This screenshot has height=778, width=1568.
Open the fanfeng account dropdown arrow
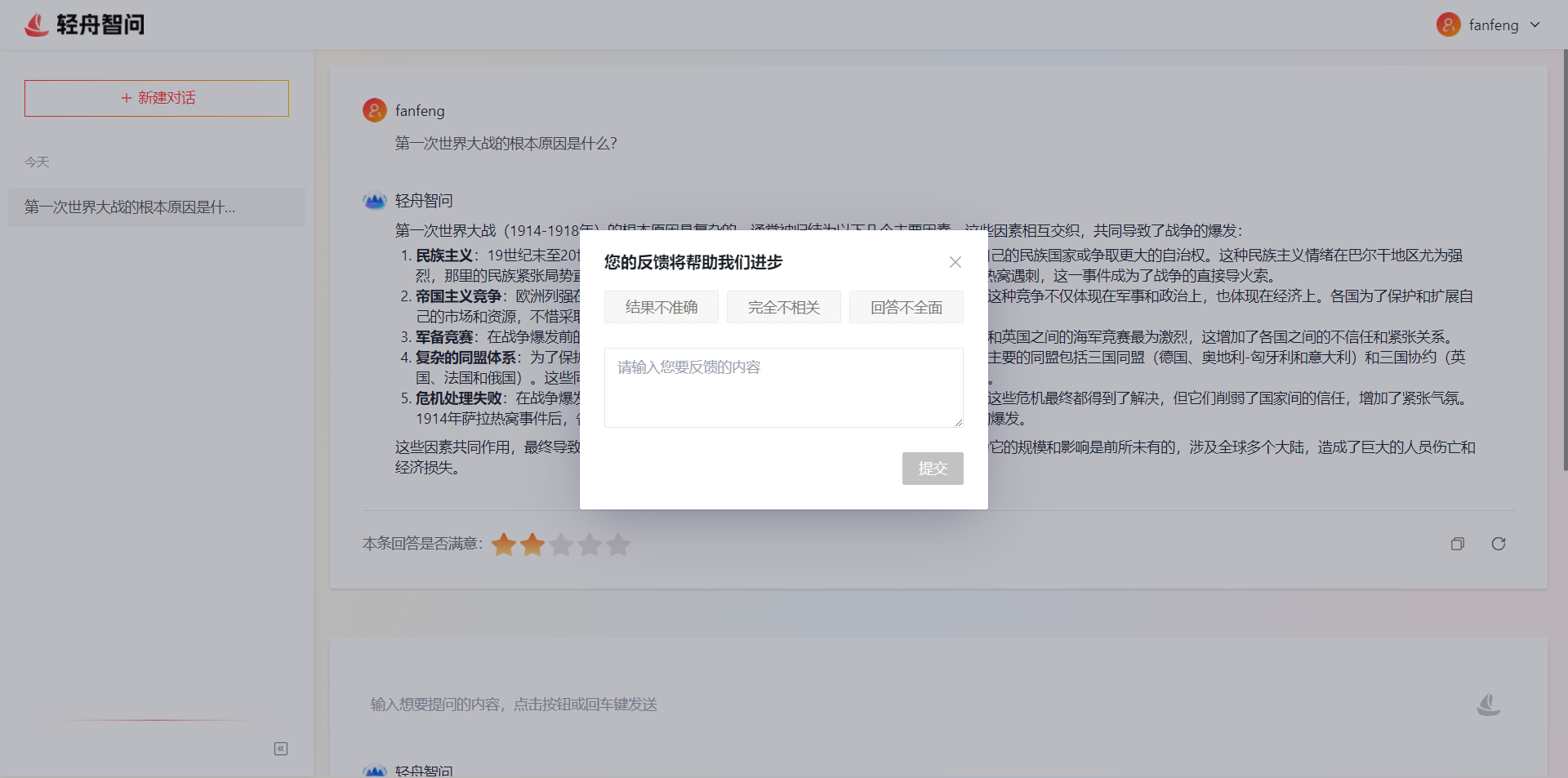[x=1535, y=24]
